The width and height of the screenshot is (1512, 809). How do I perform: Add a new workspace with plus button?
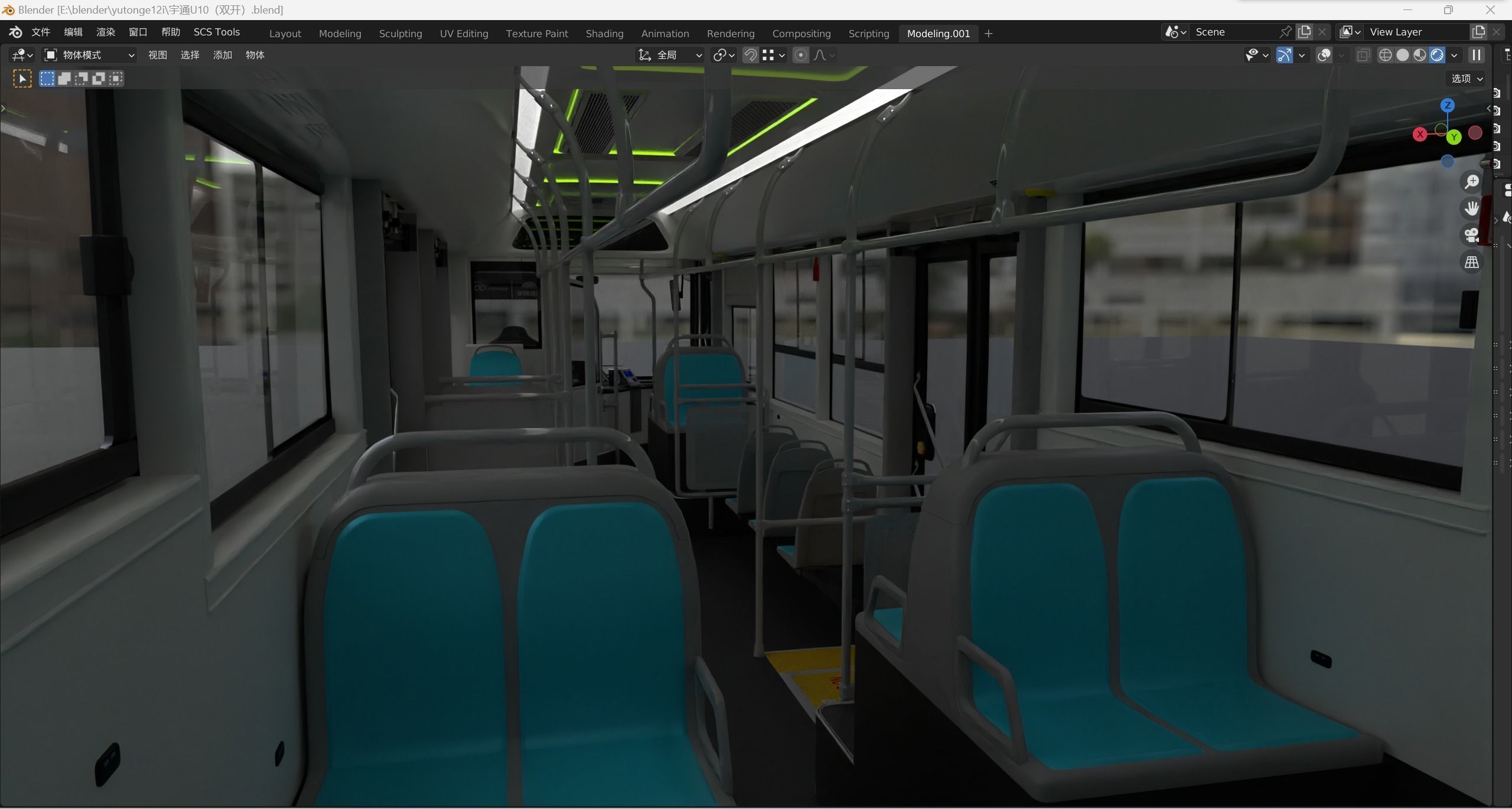988,34
